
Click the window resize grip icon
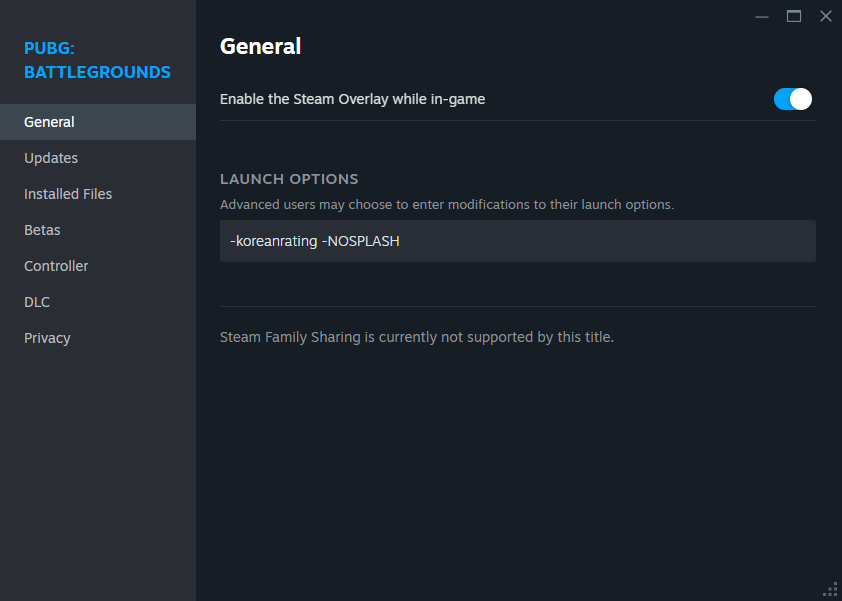coord(830,589)
